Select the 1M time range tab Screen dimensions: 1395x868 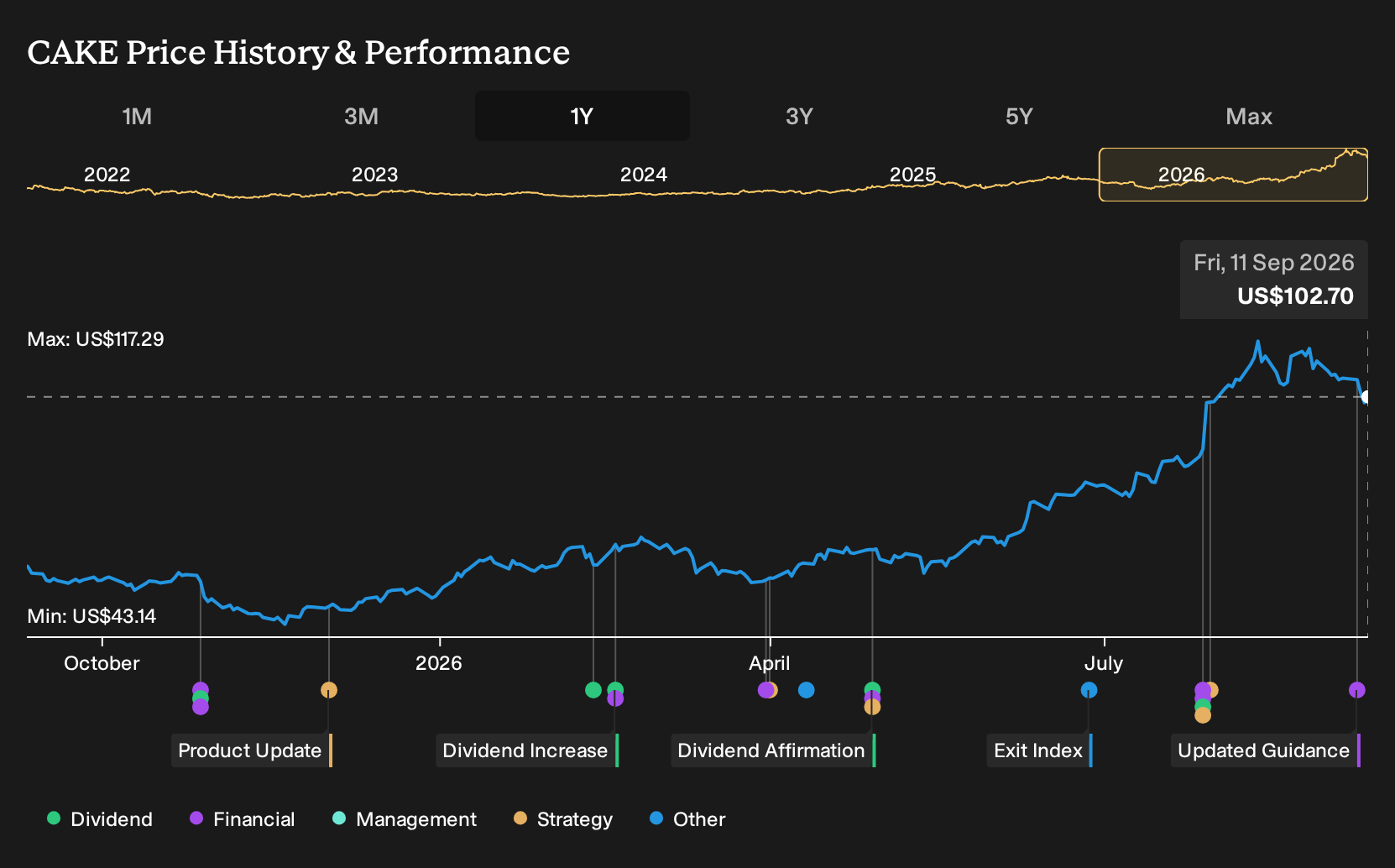tap(137, 116)
